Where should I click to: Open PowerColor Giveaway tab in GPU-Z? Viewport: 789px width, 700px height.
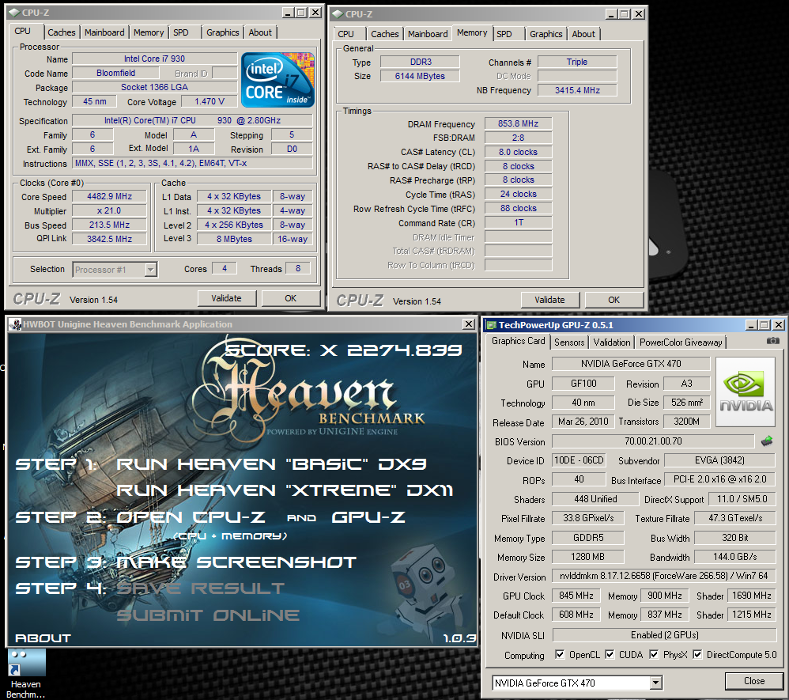pyautogui.click(x=681, y=343)
